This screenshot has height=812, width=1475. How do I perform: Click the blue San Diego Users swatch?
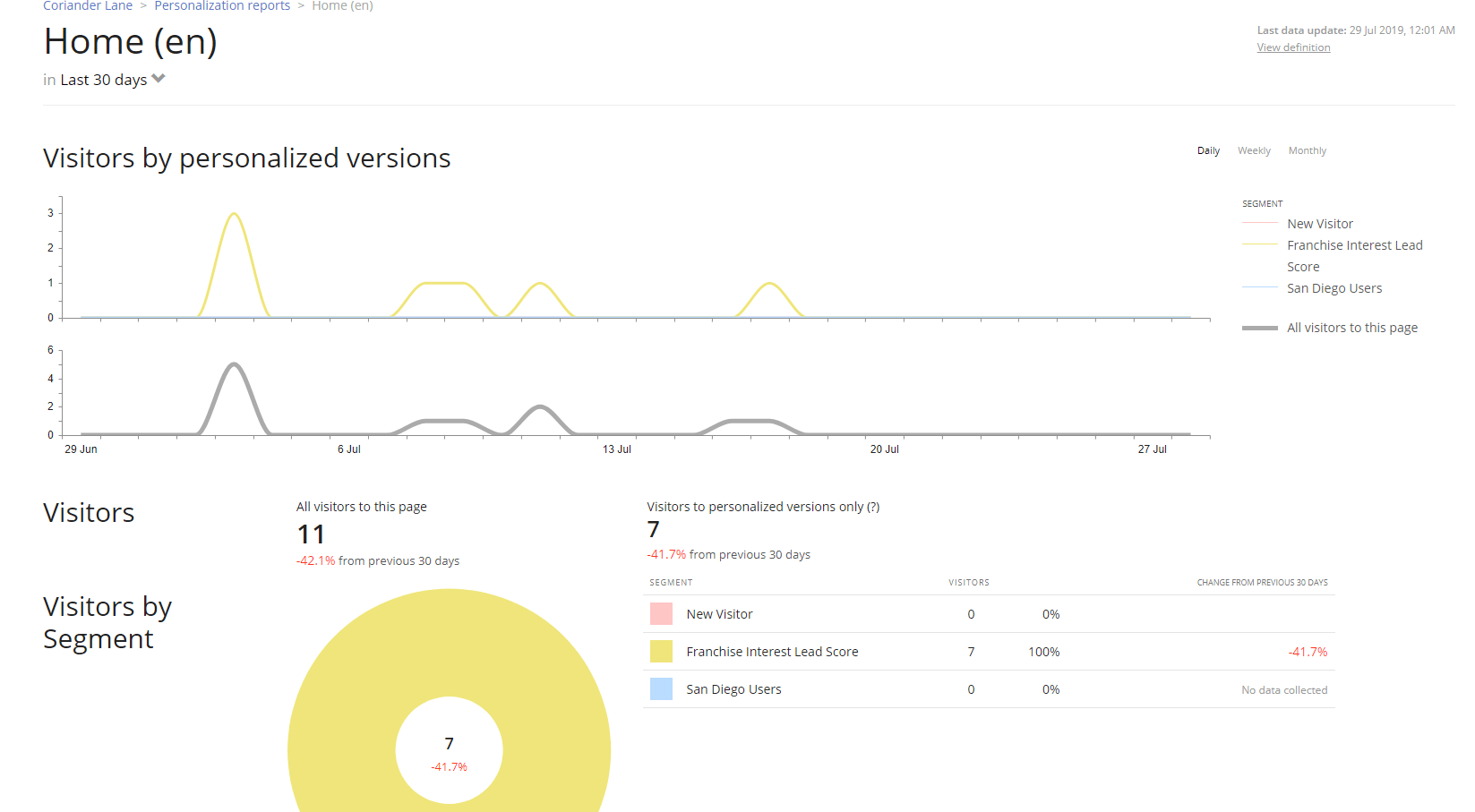(661, 689)
